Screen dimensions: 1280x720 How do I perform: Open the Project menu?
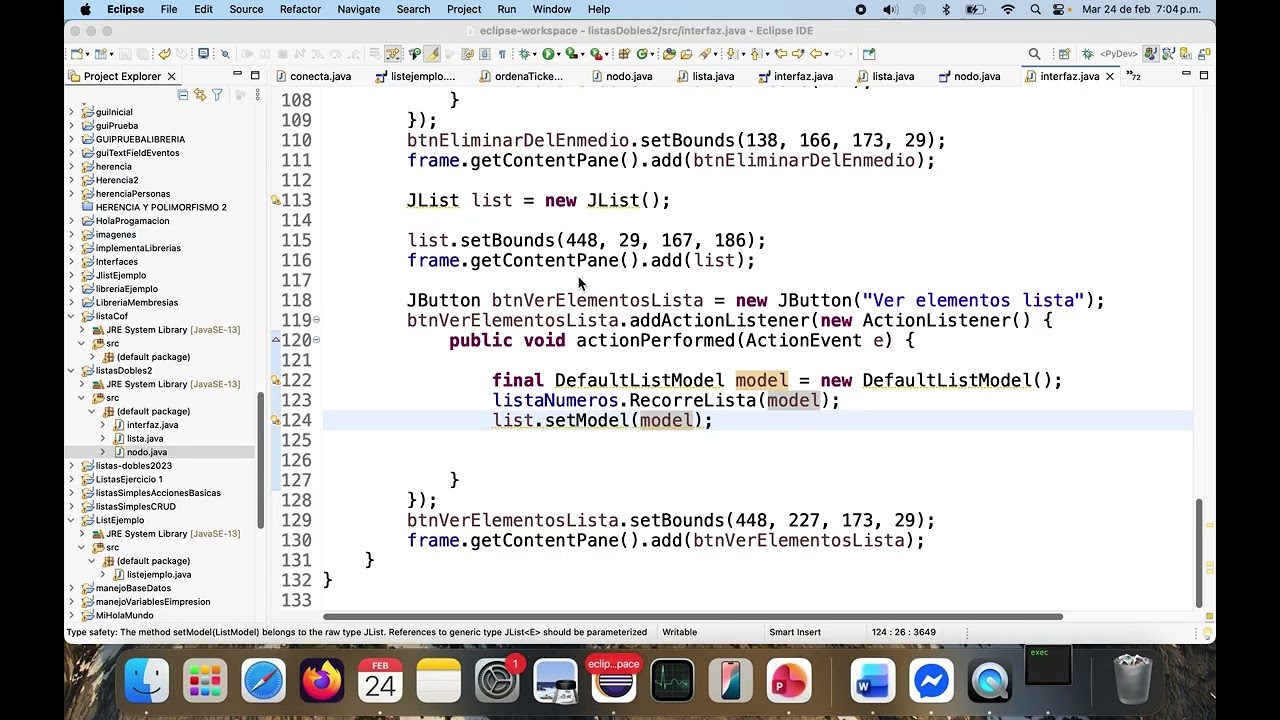click(x=464, y=9)
